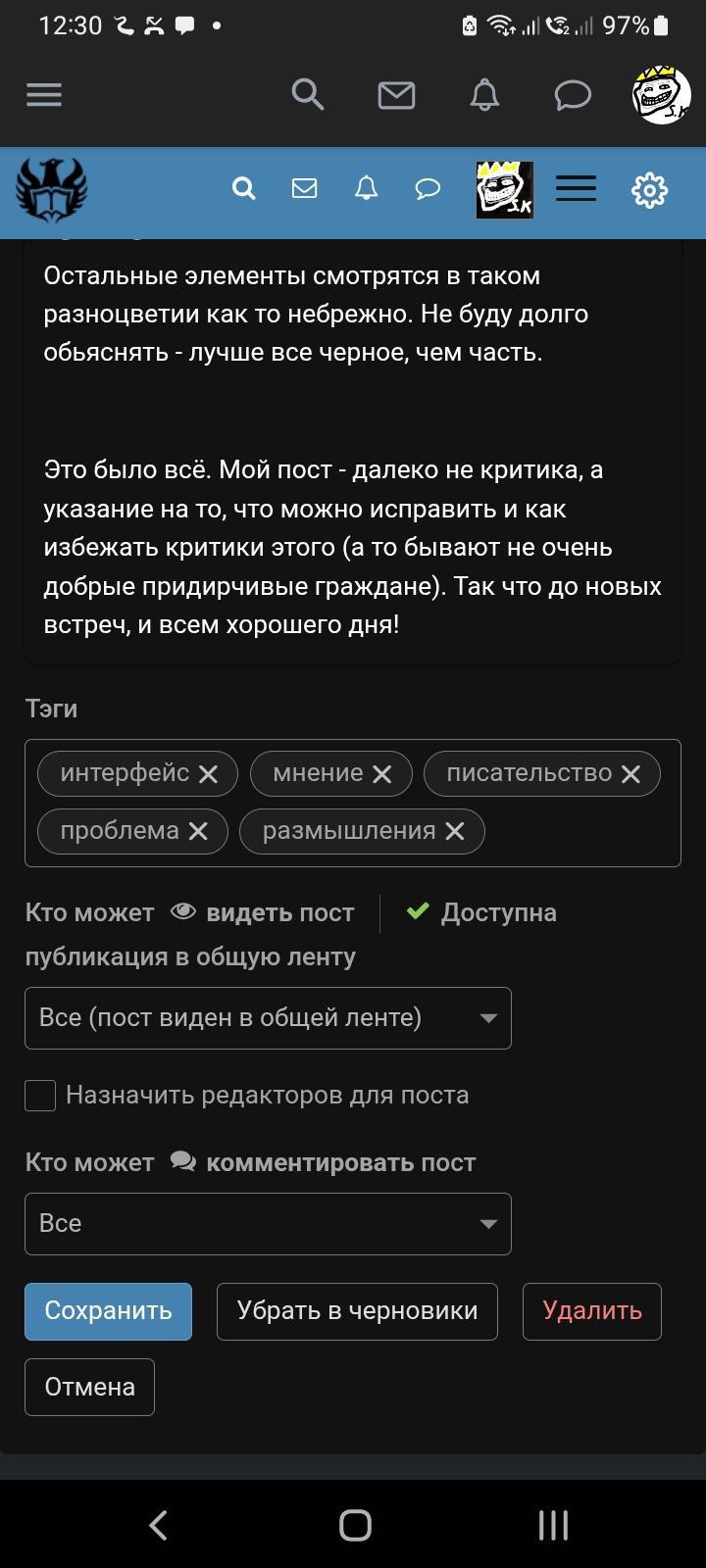This screenshot has width=706, height=1568.
Task: Delete the "размышления" tag
Action: [x=454, y=832]
